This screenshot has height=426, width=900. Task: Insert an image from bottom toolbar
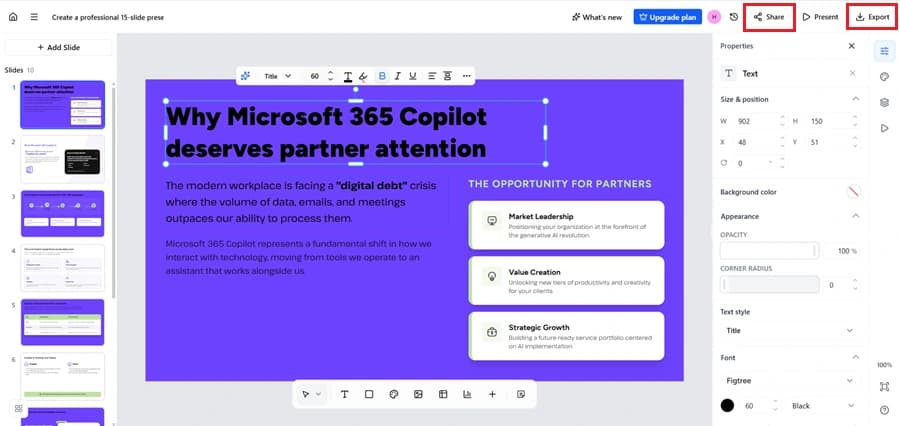coord(418,394)
